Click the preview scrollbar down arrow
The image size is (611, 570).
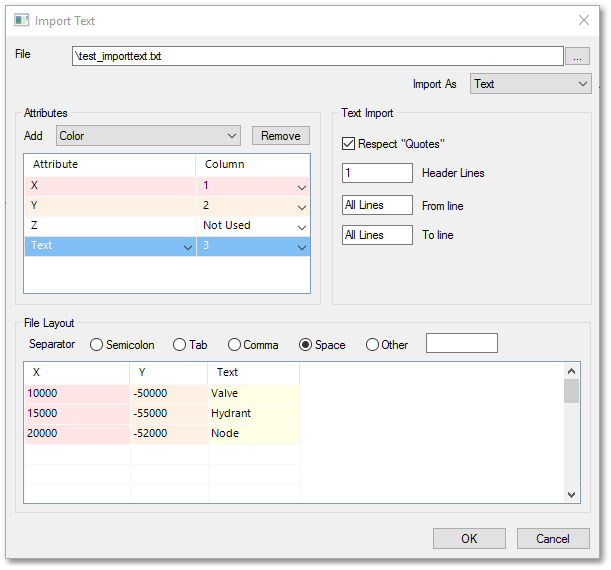(571, 495)
